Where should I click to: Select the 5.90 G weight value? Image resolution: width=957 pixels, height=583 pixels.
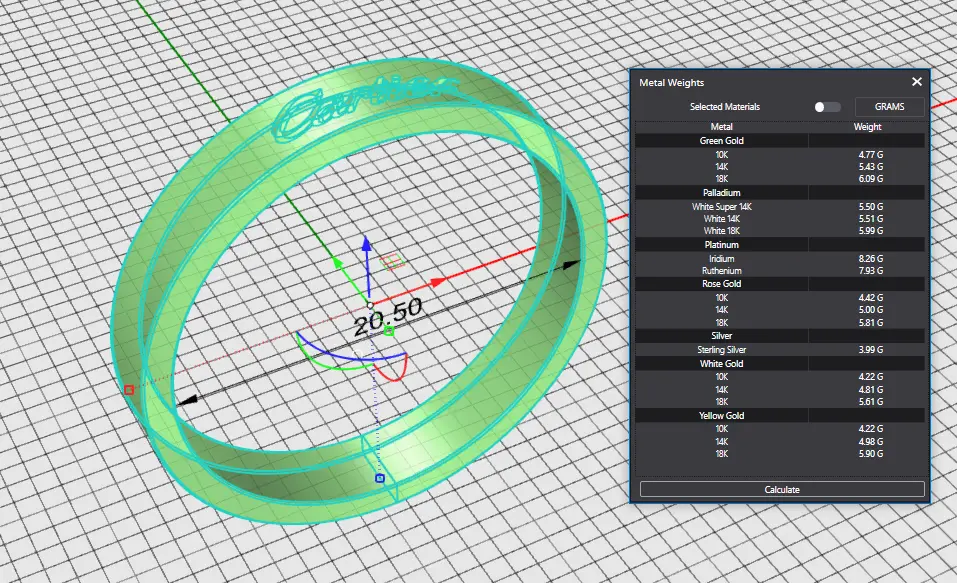(871, 454)
